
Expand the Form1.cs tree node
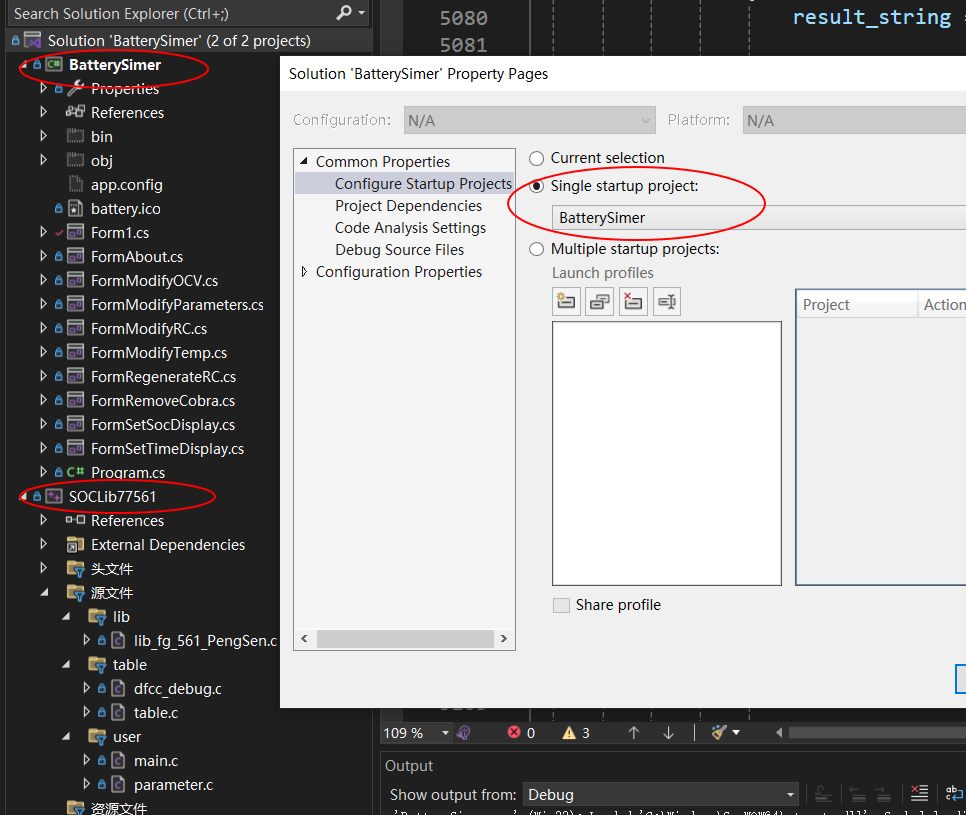[x=43, y=232]
